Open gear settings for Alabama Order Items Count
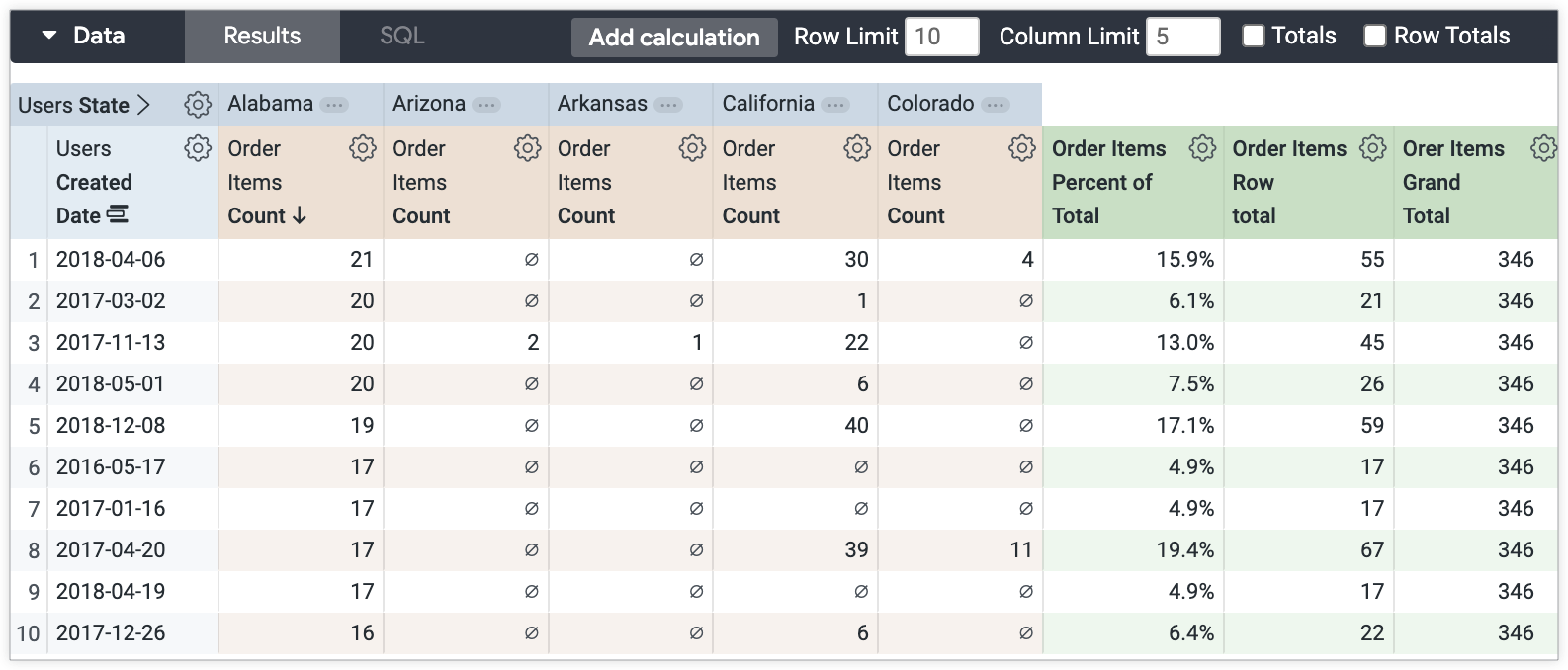 pyautogui.click(x=362, y=148)
